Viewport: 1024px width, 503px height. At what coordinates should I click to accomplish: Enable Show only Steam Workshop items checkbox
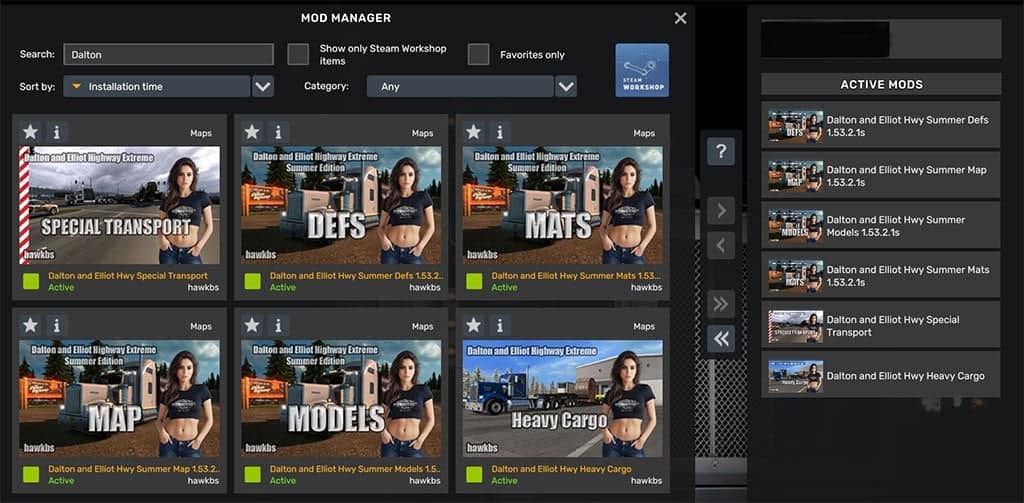298,54
